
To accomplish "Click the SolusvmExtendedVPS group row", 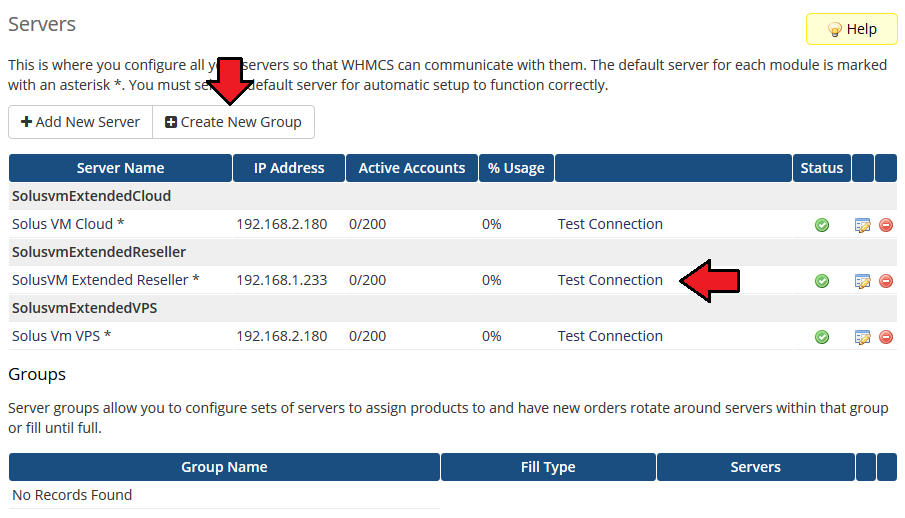I will coord(452,308).
